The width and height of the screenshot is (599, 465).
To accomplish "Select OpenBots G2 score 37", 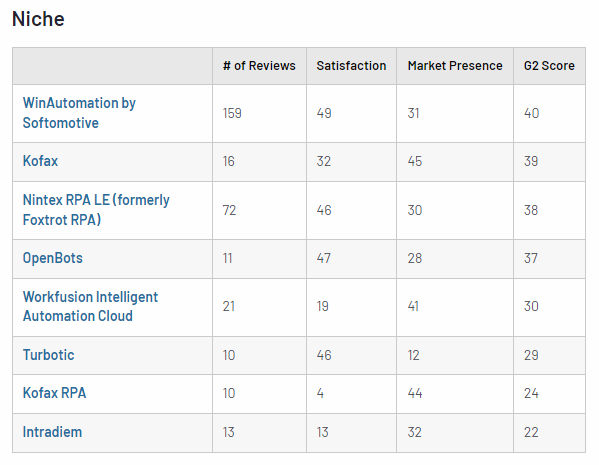I will (531, 258).
